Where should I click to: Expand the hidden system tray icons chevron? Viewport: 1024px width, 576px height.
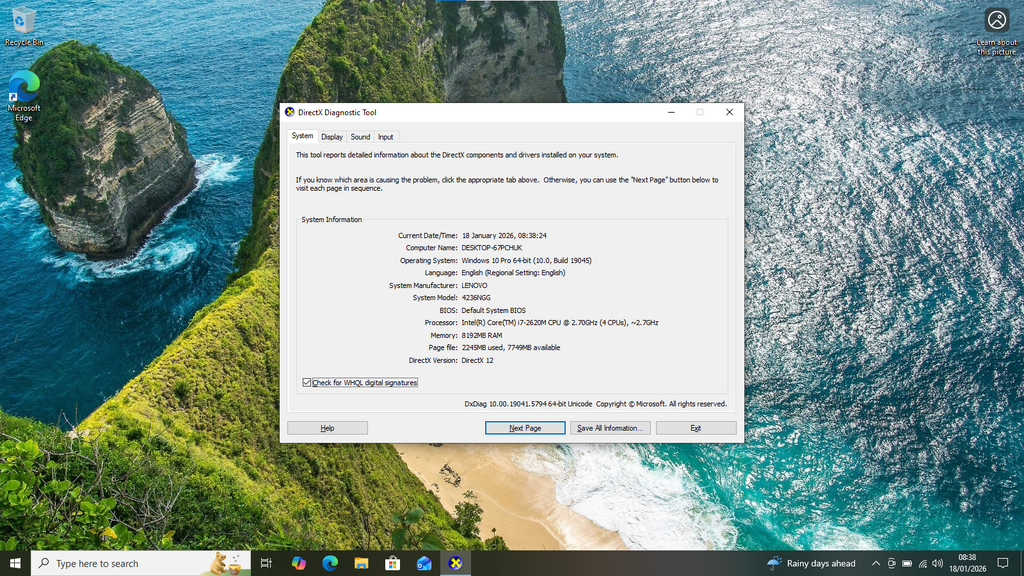(876, 563)
